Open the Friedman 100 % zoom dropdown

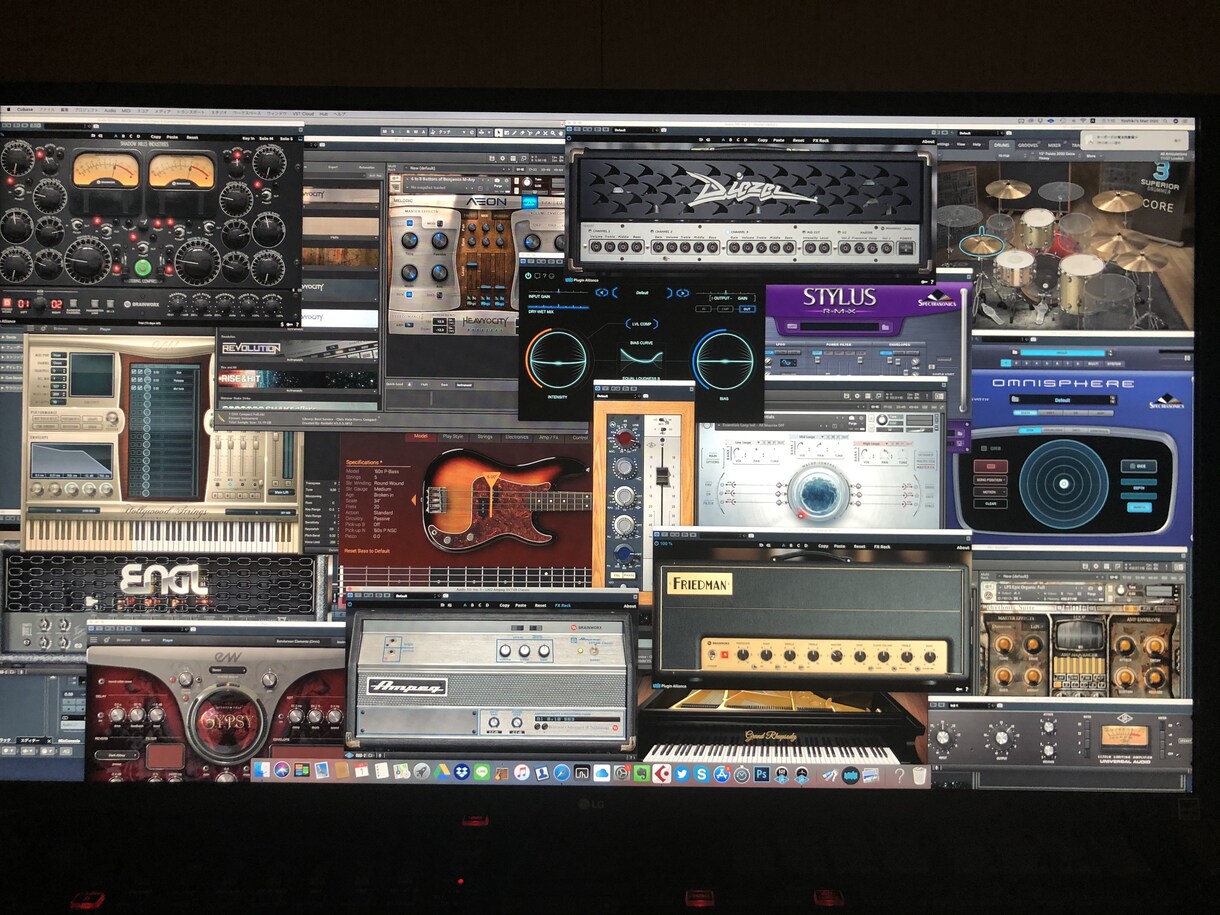click(x=666, y=543)
